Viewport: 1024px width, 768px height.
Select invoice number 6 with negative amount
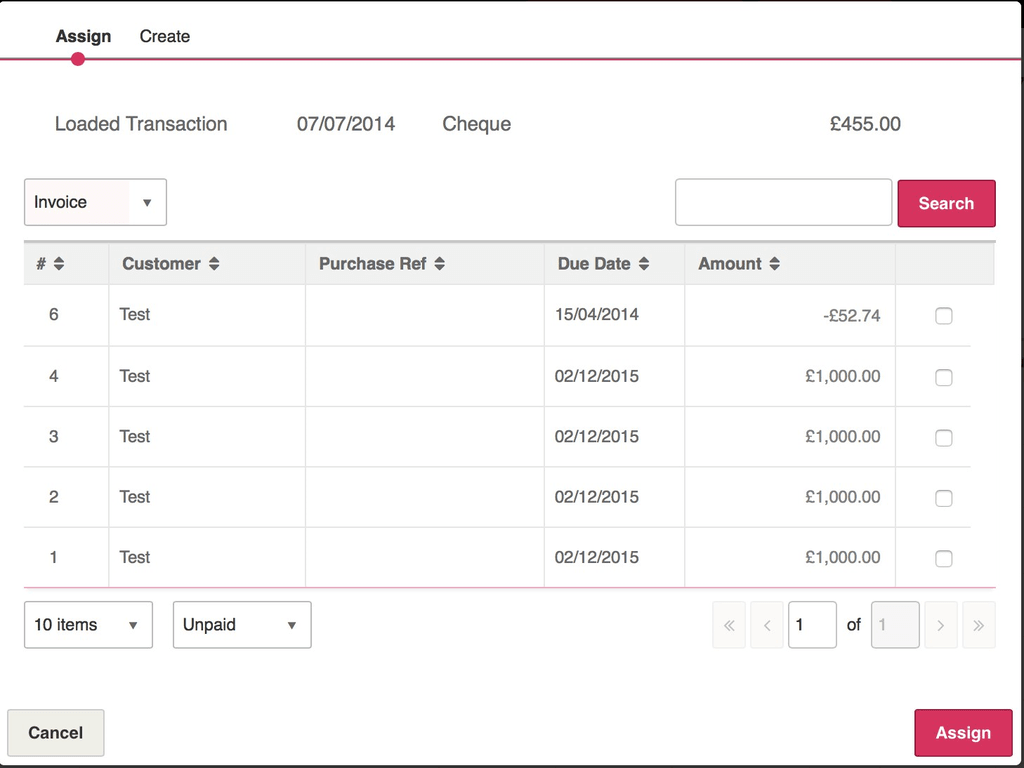[x=943, y=316]
